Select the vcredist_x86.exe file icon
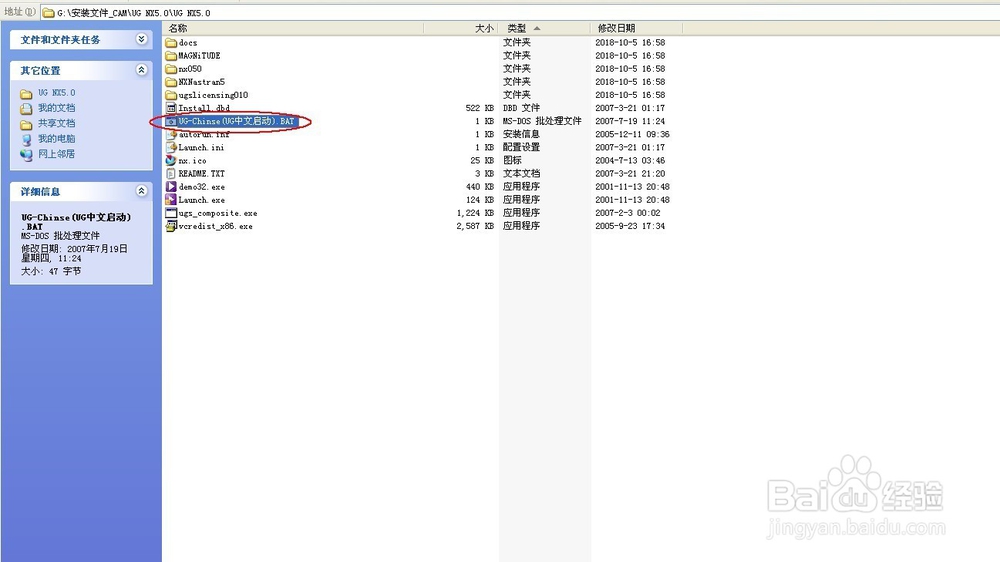 [x=171, y=226]
